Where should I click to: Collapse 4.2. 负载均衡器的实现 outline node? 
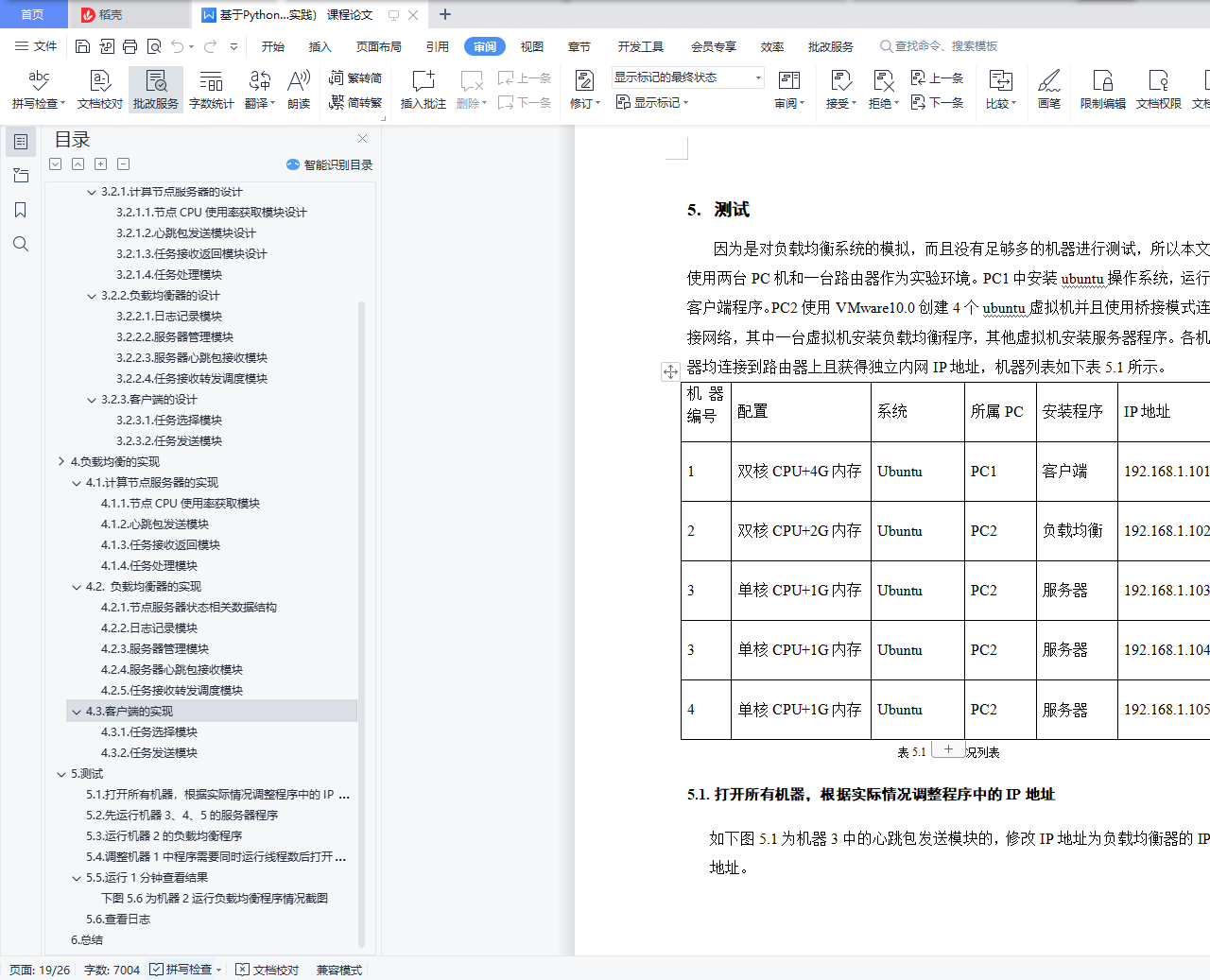pos(77,587)
